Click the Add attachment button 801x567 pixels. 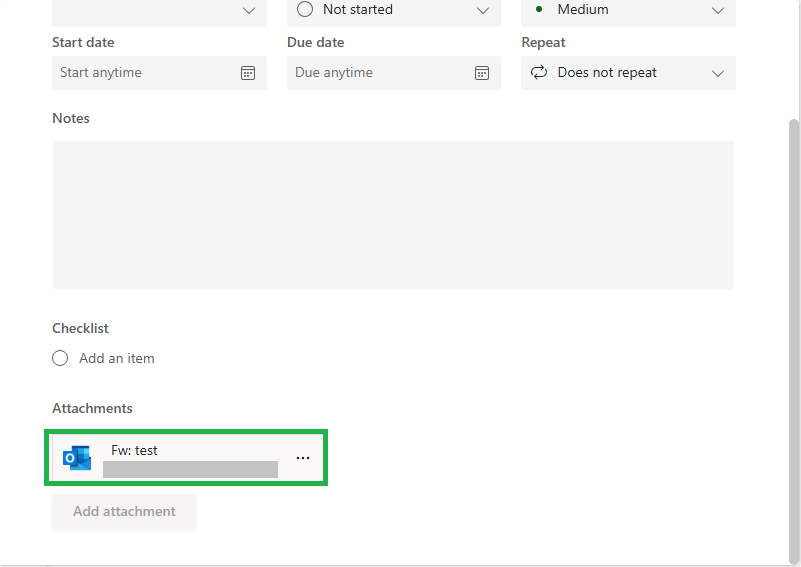pyautogui.click(x=124, y=511)
